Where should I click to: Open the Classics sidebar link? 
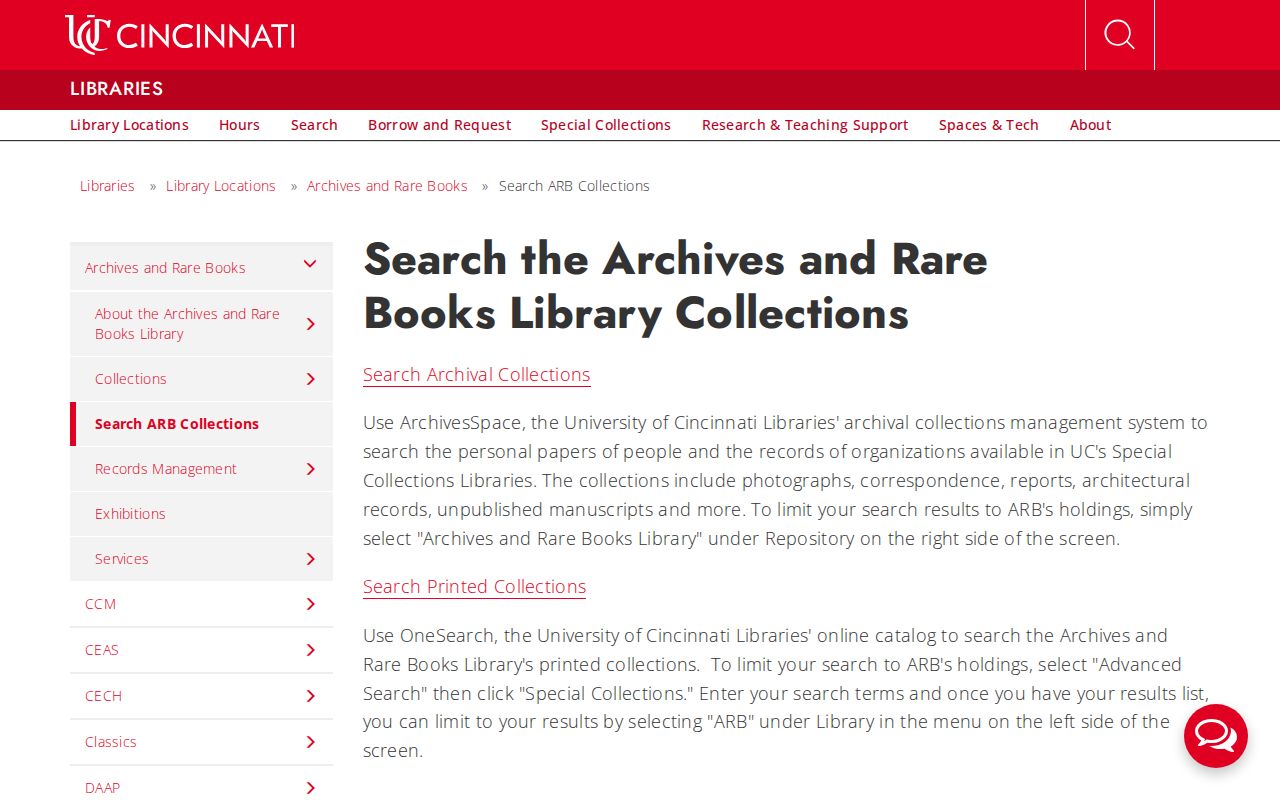(111, 742)
